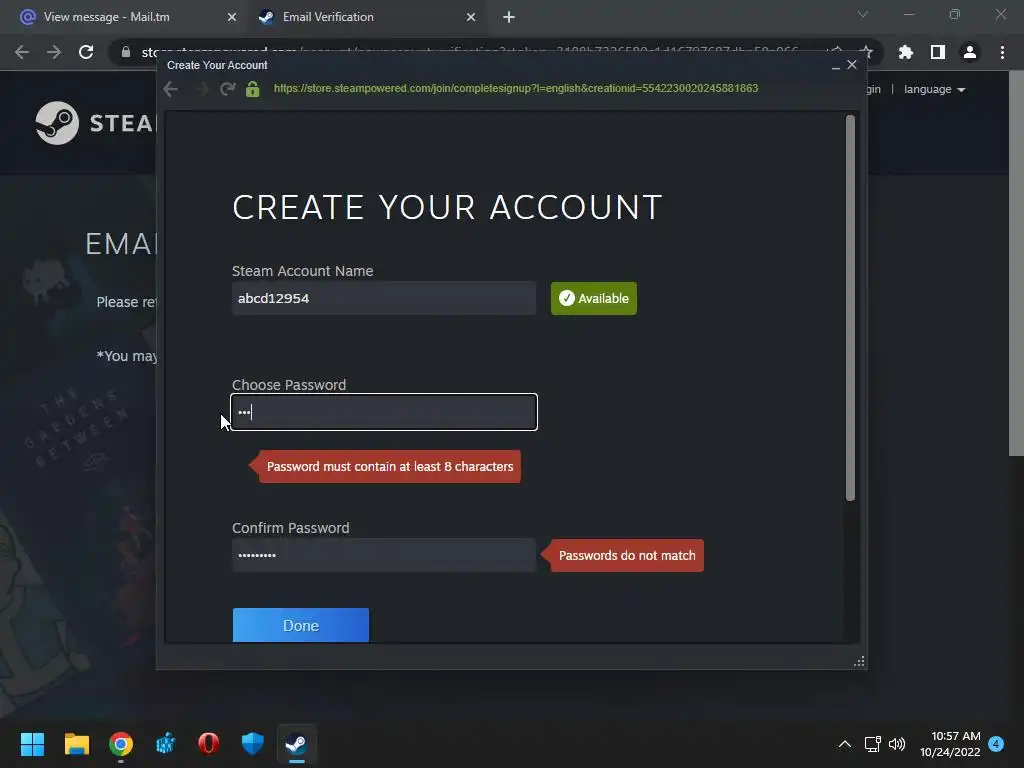Open the Windows Start menu

pos(32,744)
